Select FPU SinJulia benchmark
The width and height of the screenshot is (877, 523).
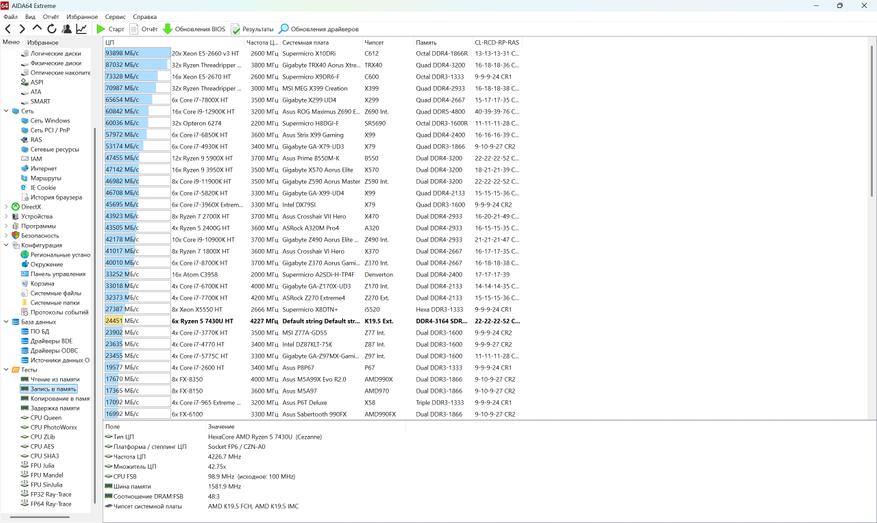coord(42,484)
